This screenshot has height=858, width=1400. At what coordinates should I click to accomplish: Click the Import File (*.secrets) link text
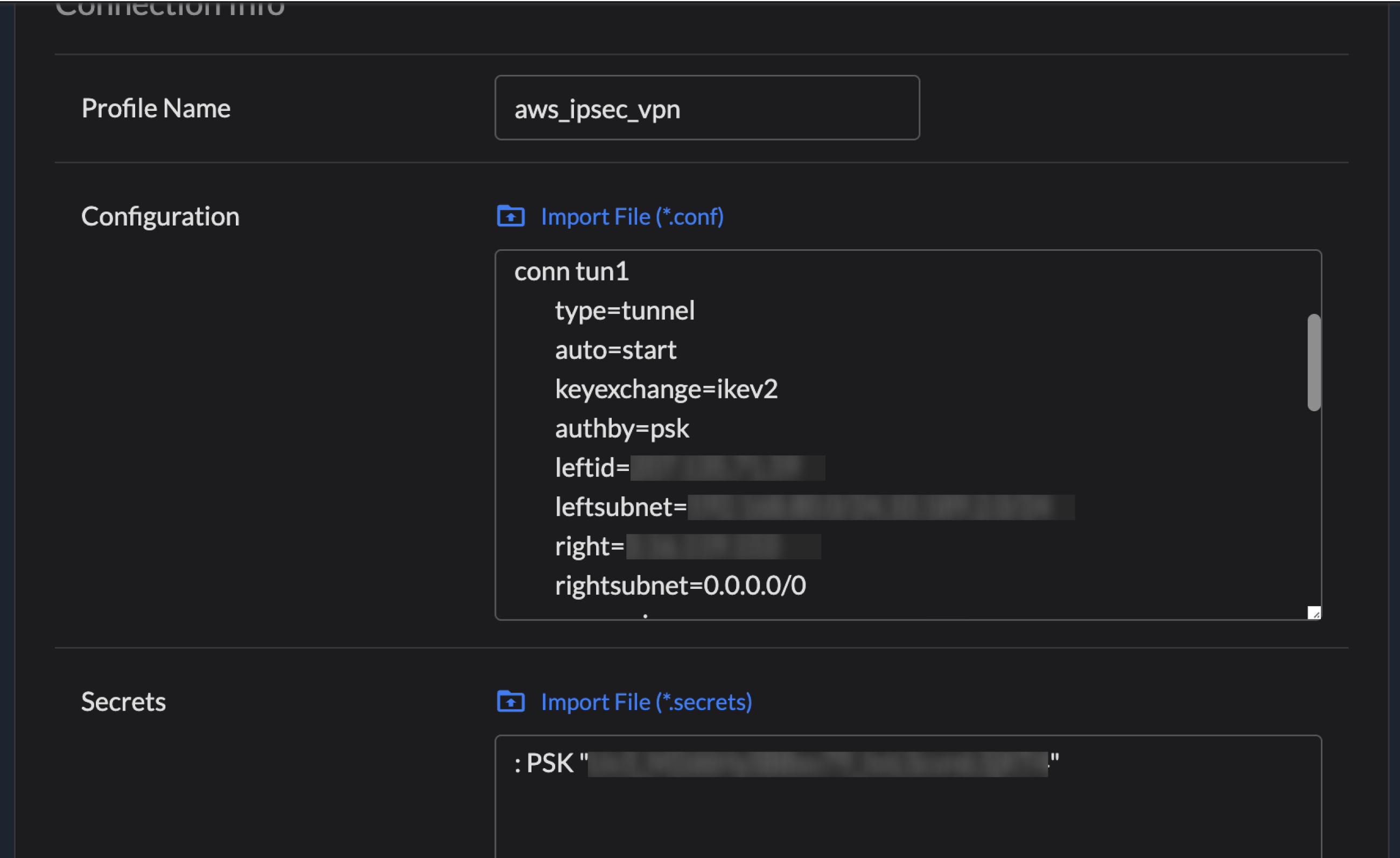pos(646,702)
